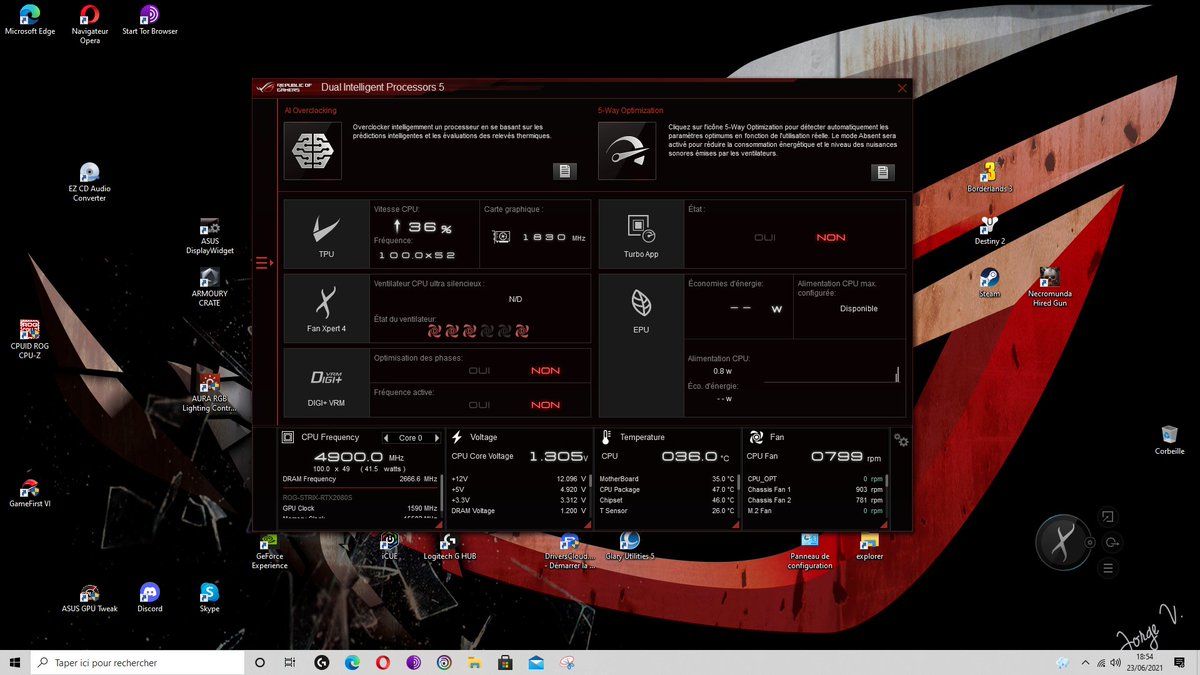Open Destiny 2 desktop shortcut
The width and height of the screenshot is (1200, 675).
point(990,230)
